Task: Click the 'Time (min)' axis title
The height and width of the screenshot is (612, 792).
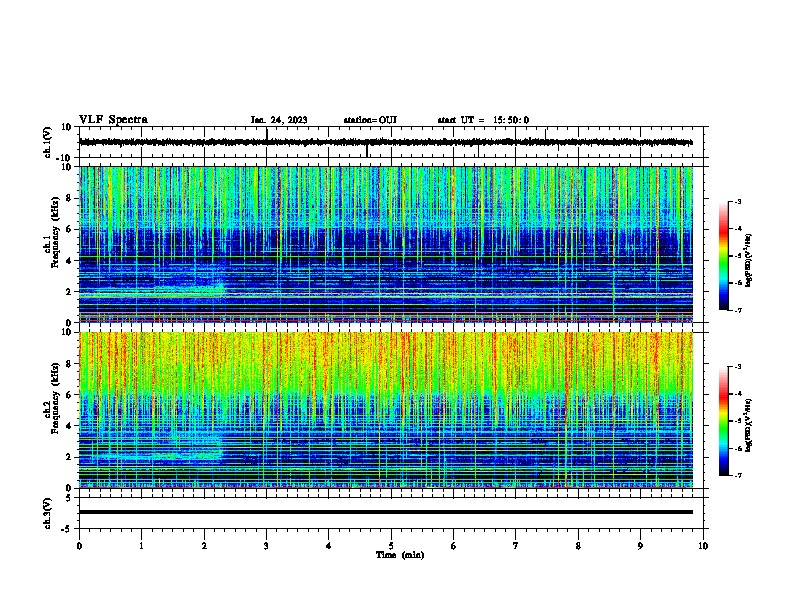Action: tap(400, 555)
